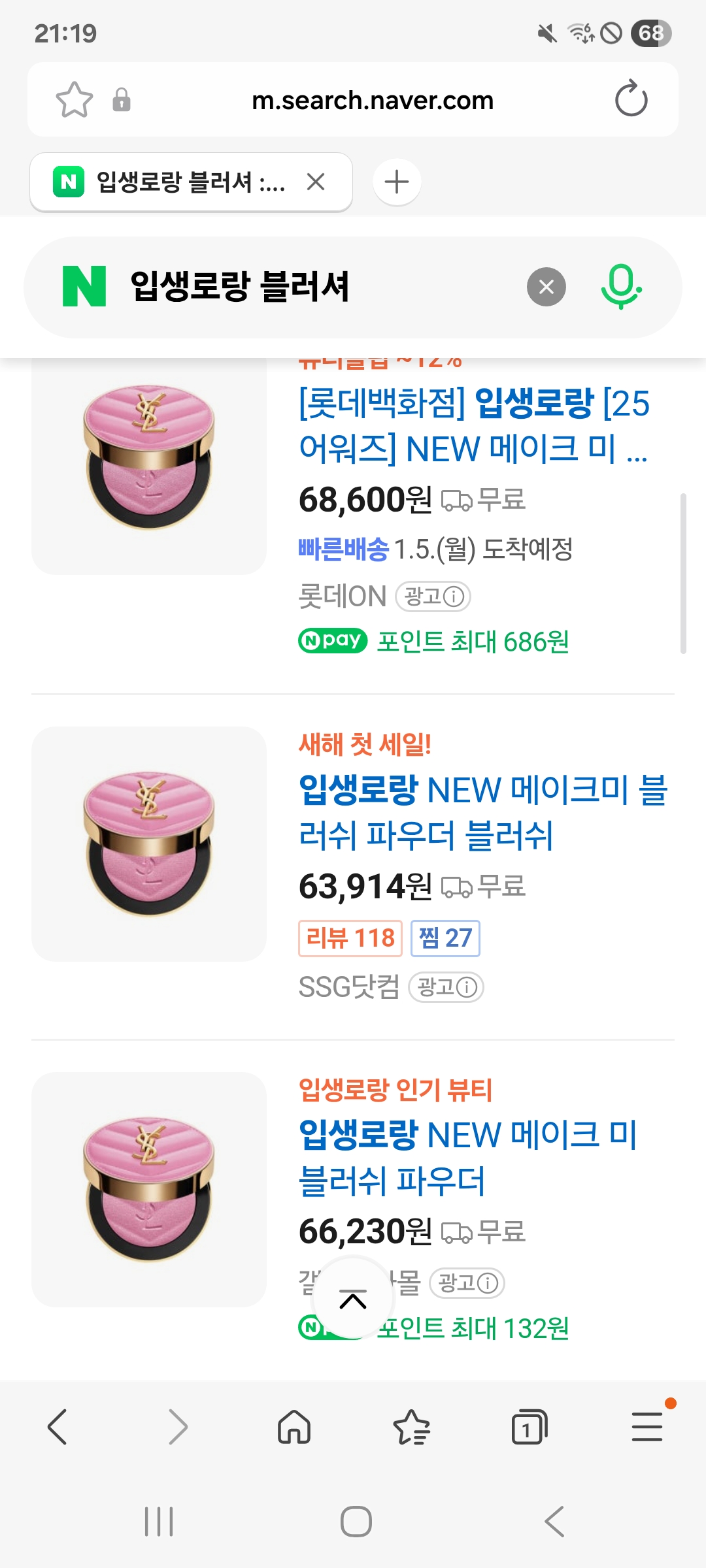Tap the bookmark star in address bar

tap(74, 100)
